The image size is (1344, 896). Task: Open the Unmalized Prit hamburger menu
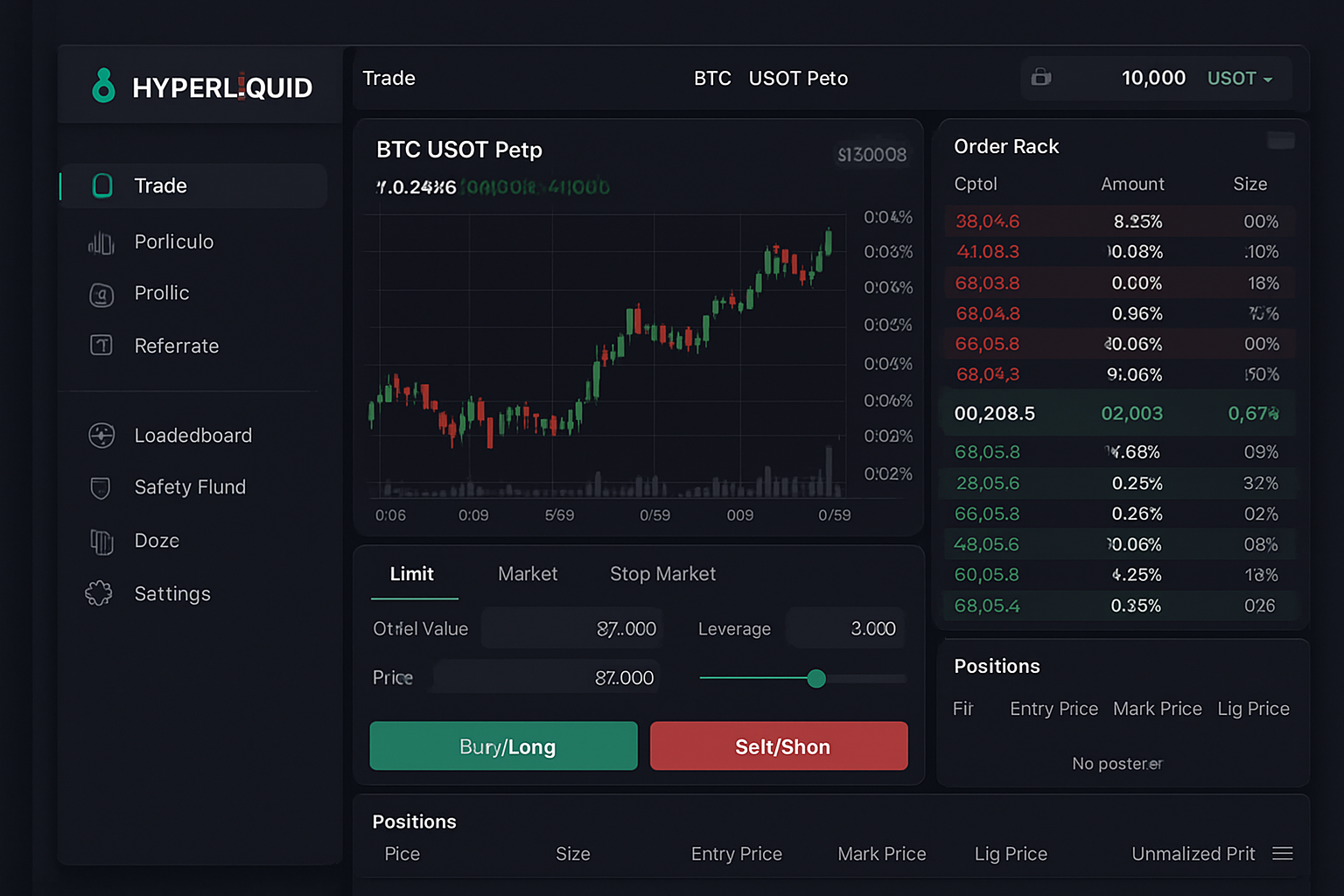click(x=1283, y=853)
